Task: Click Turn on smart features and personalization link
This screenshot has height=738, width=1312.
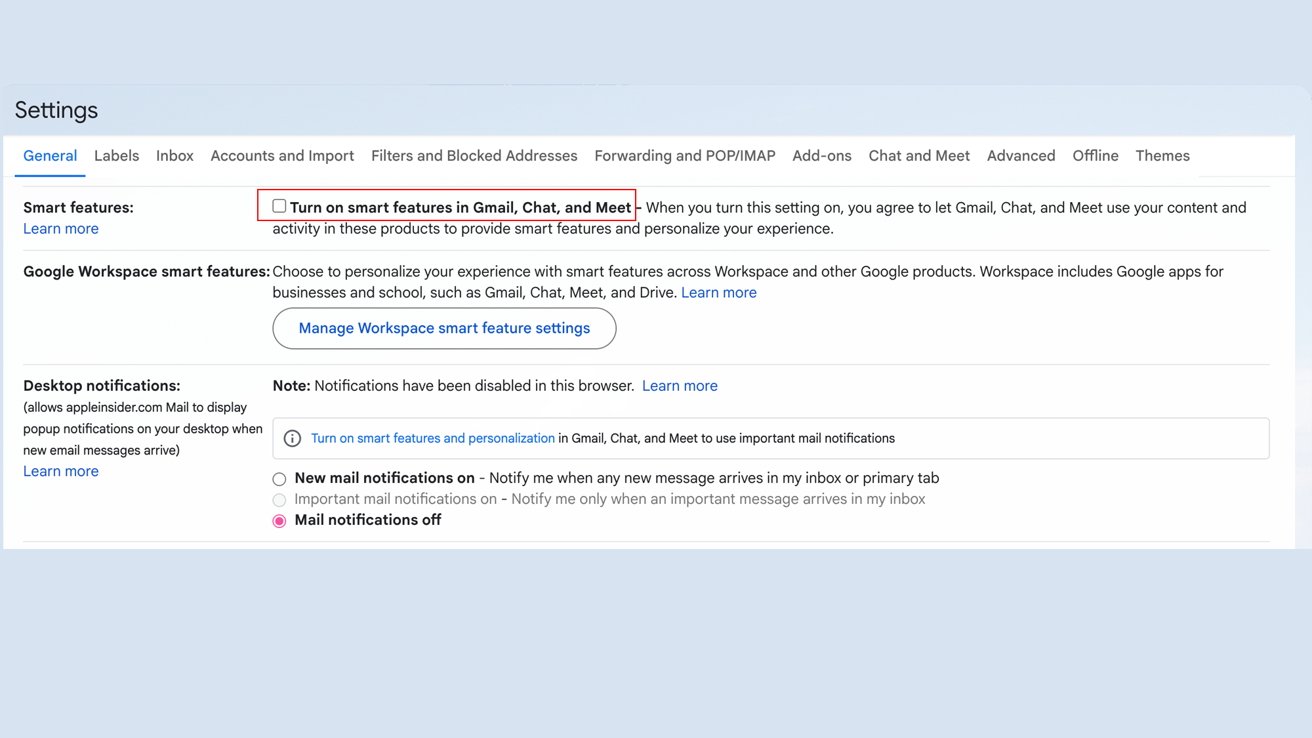Action: click(432, 438)
